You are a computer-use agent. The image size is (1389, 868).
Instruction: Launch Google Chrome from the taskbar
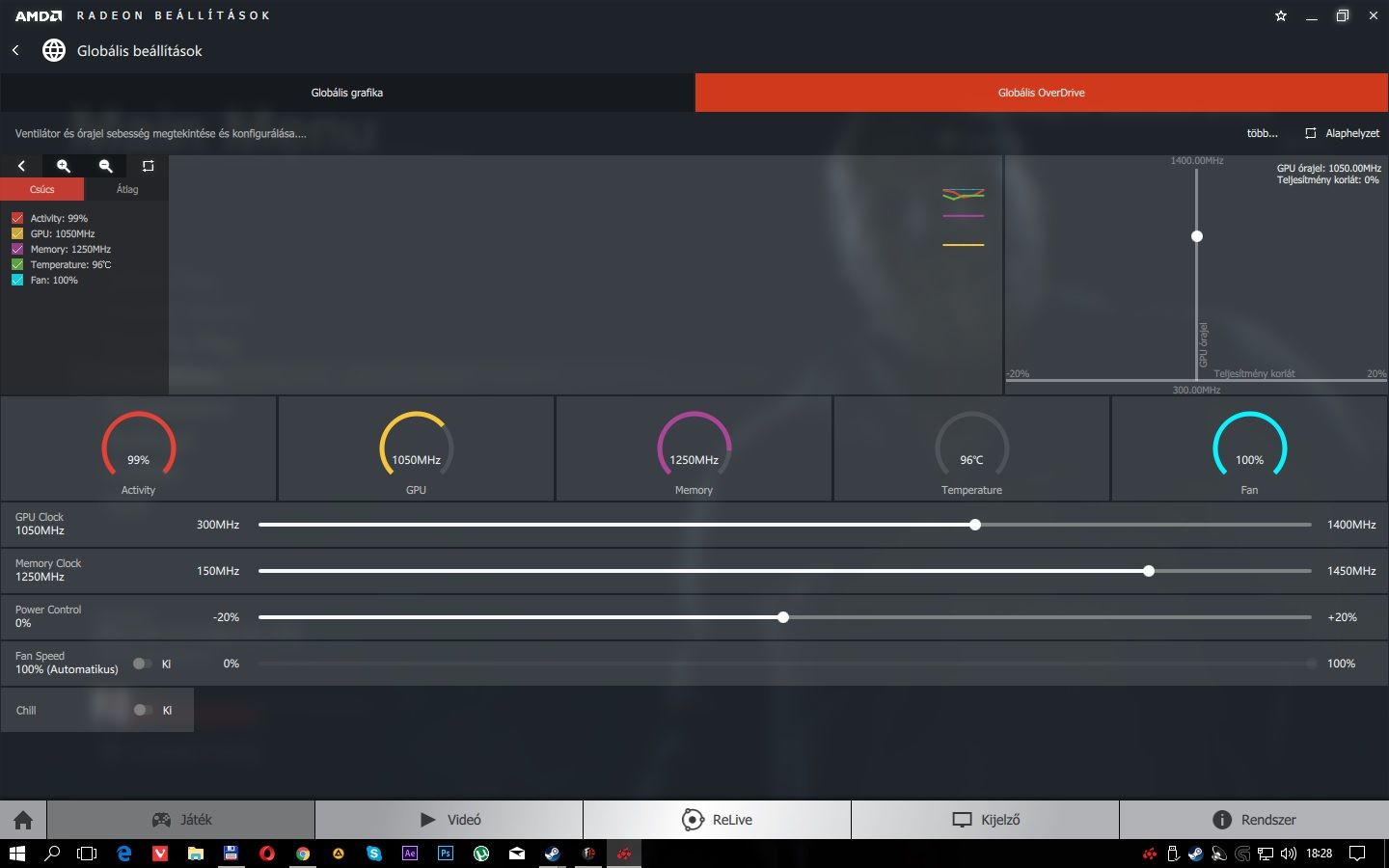pos(303,854)
